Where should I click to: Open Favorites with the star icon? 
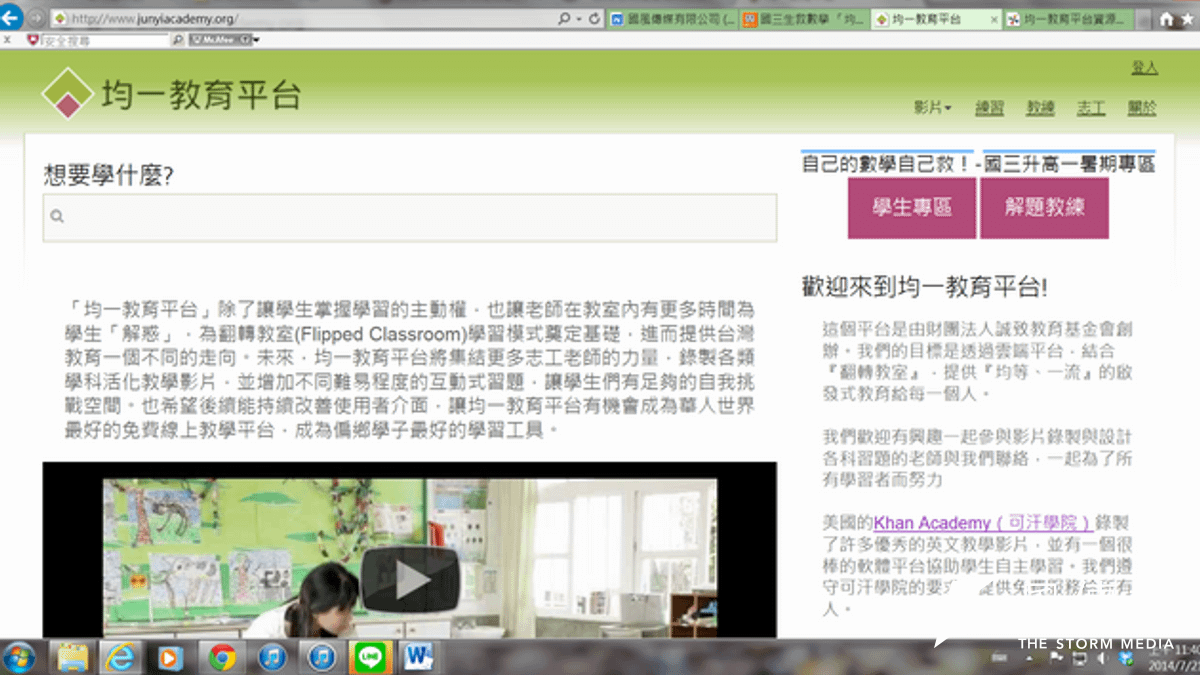[x=1188, y=17]
